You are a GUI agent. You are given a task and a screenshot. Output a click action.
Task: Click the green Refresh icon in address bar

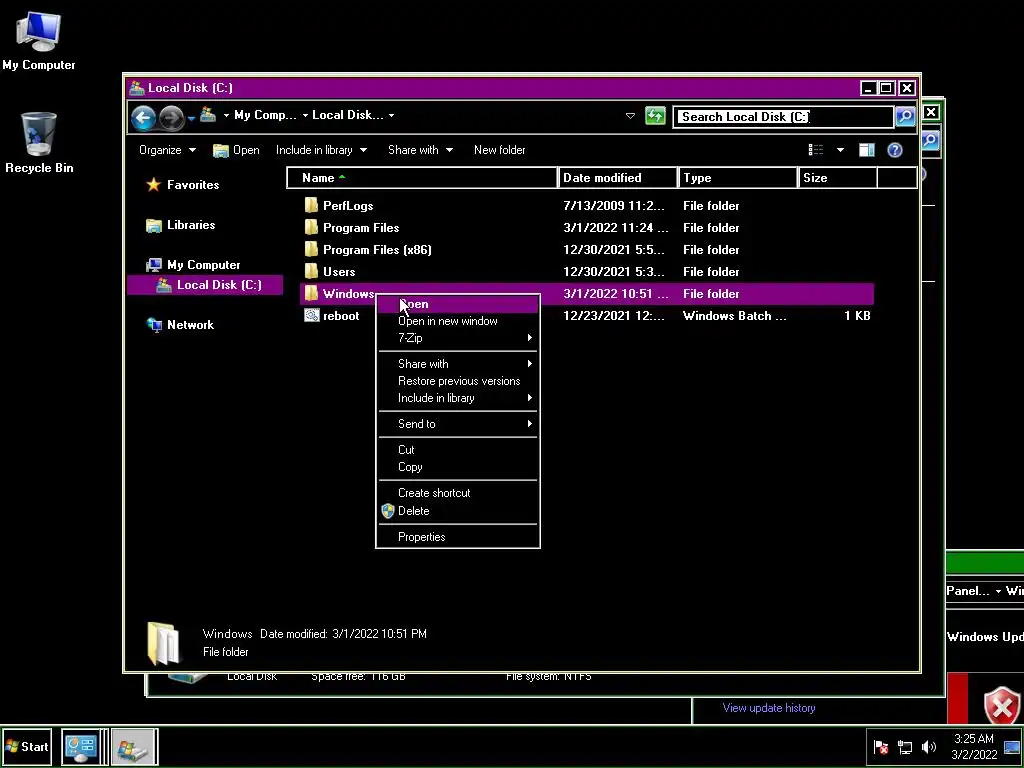click(x=655, y=116)
